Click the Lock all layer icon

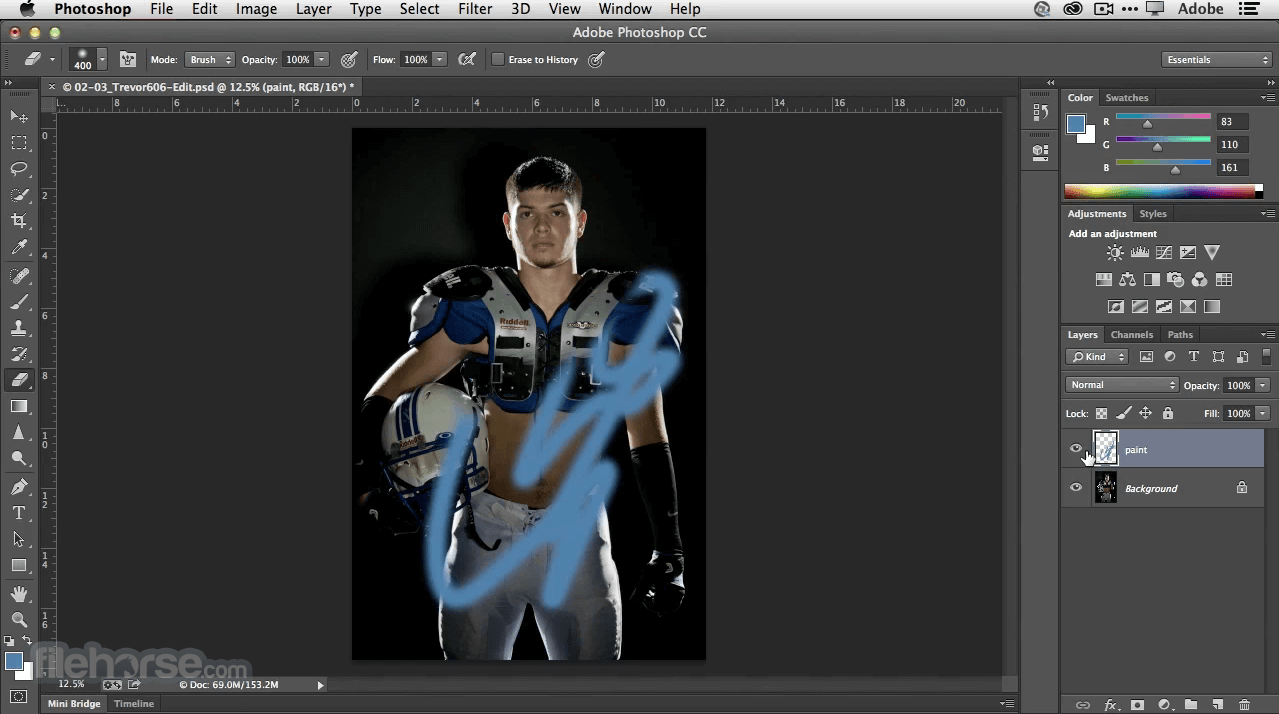pyautogui.click(x=1167, y=413)
